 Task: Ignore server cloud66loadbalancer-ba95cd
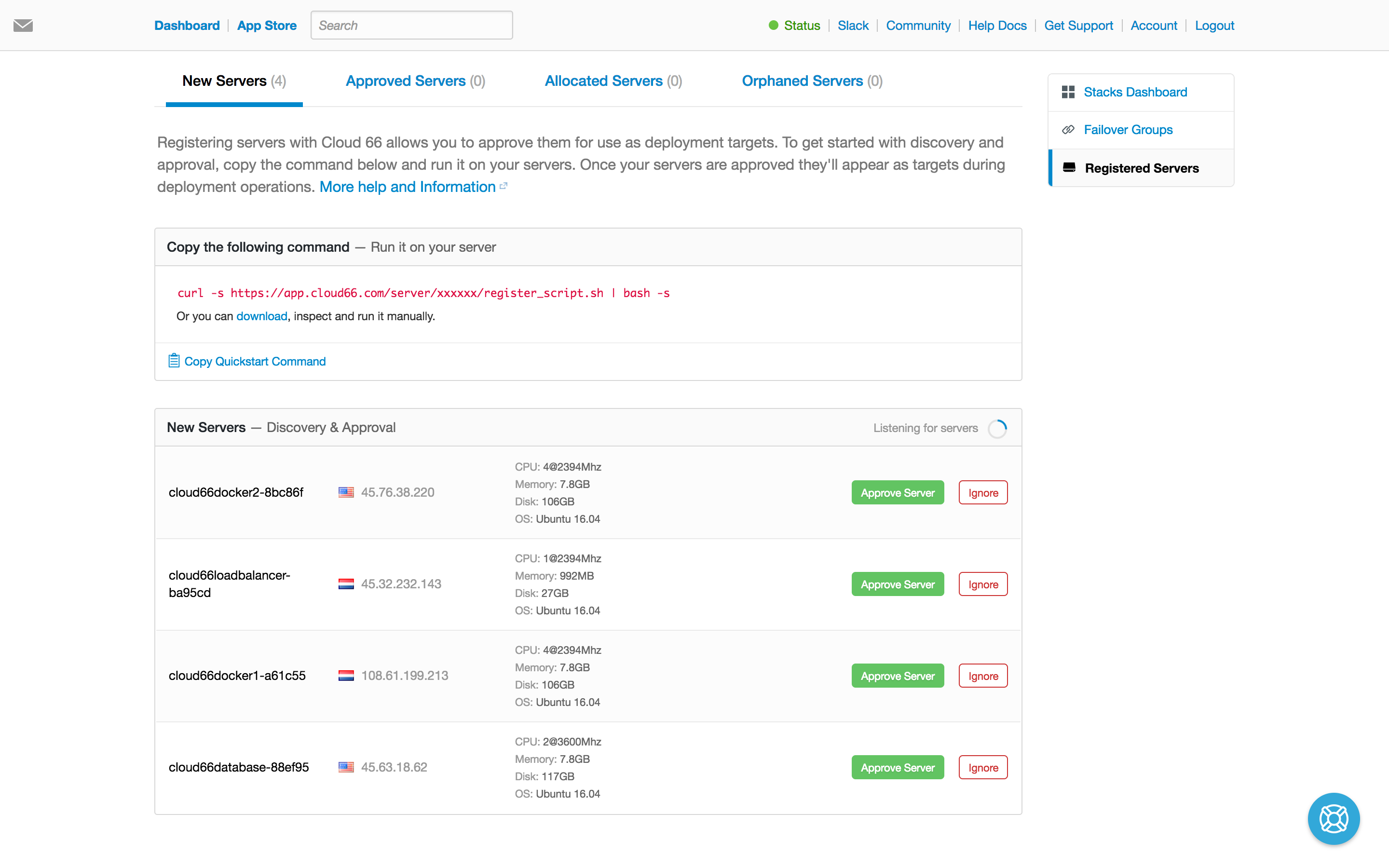tap(983, 584)
